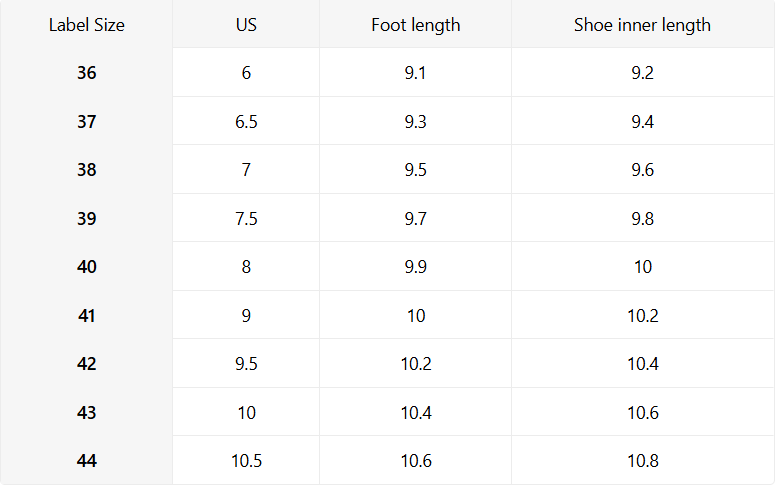Click the US column header
Screen dimensions: 776x486
246,25
